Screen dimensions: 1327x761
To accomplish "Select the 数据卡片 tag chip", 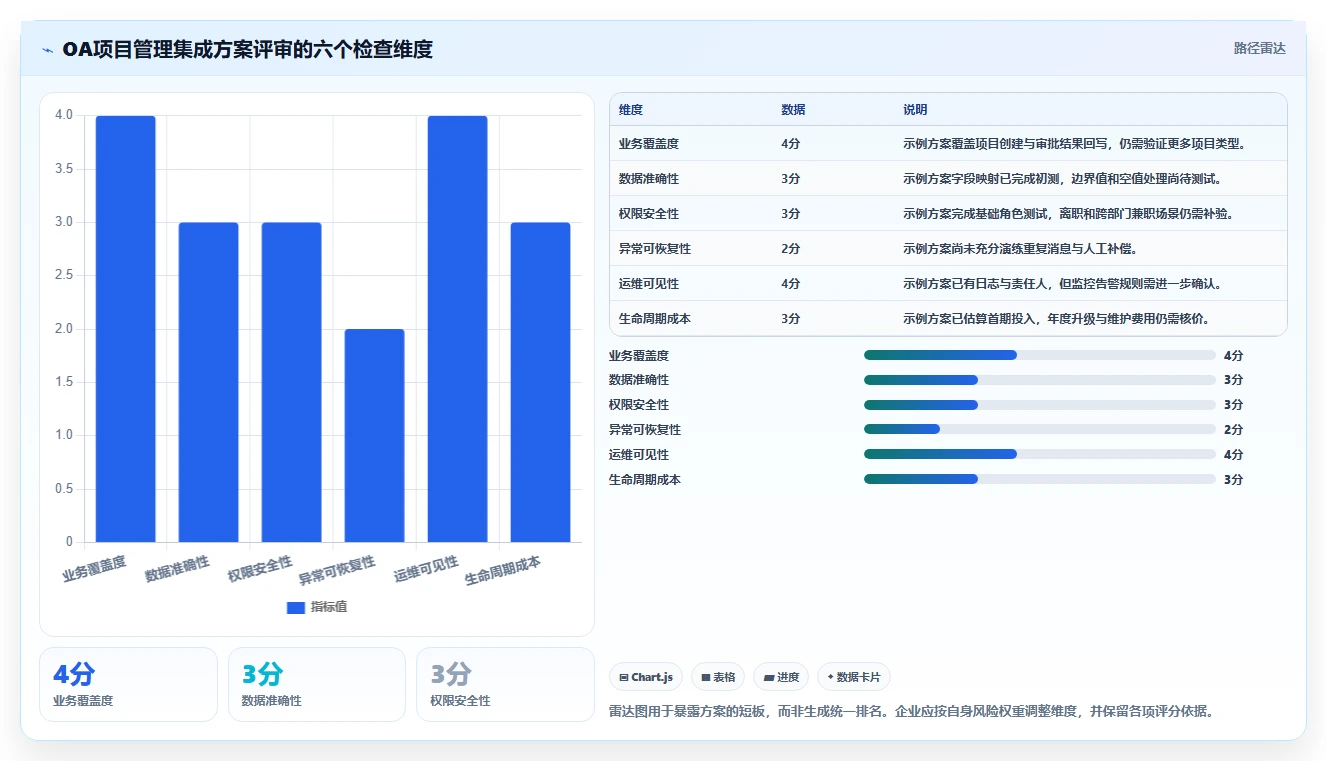I will click(853, 677).
